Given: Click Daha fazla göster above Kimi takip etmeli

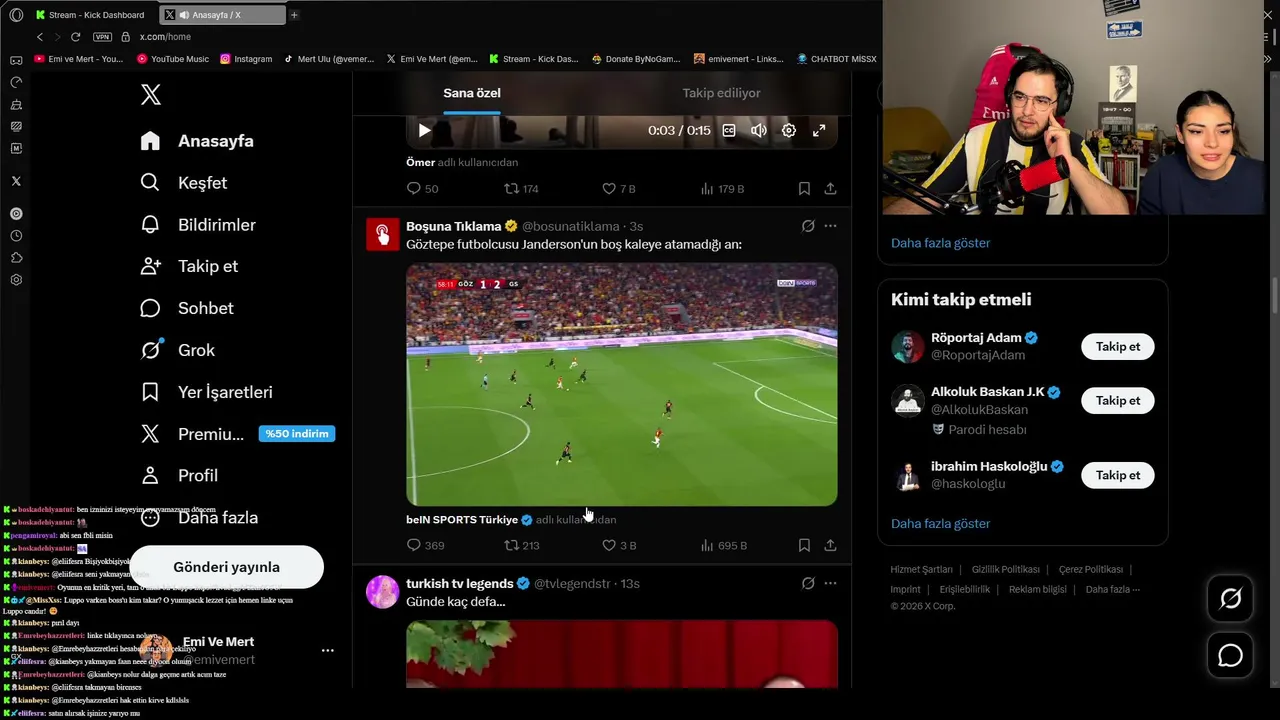Looking at the screenshot, I should pyautogui.click(x=940, y=243).
